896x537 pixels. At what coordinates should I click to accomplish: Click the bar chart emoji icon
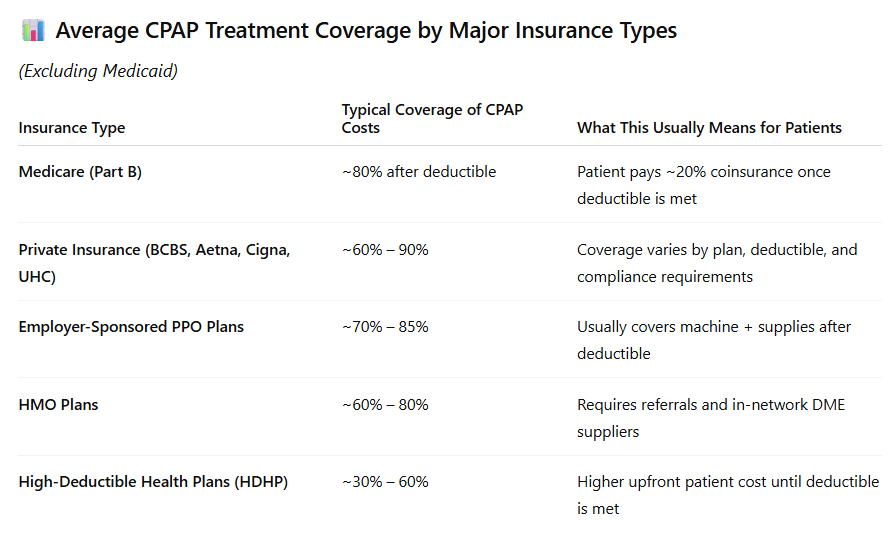[x=32, y=31]
